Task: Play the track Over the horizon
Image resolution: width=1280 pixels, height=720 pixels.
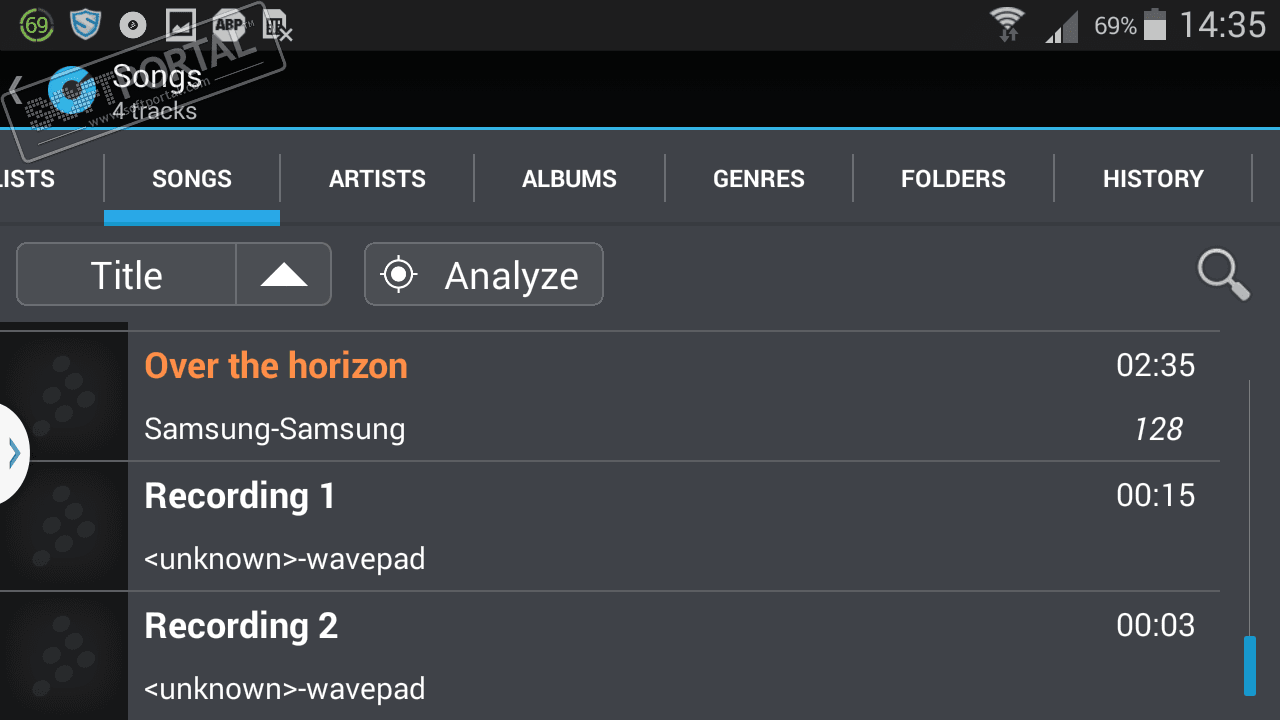Action: 276,366
